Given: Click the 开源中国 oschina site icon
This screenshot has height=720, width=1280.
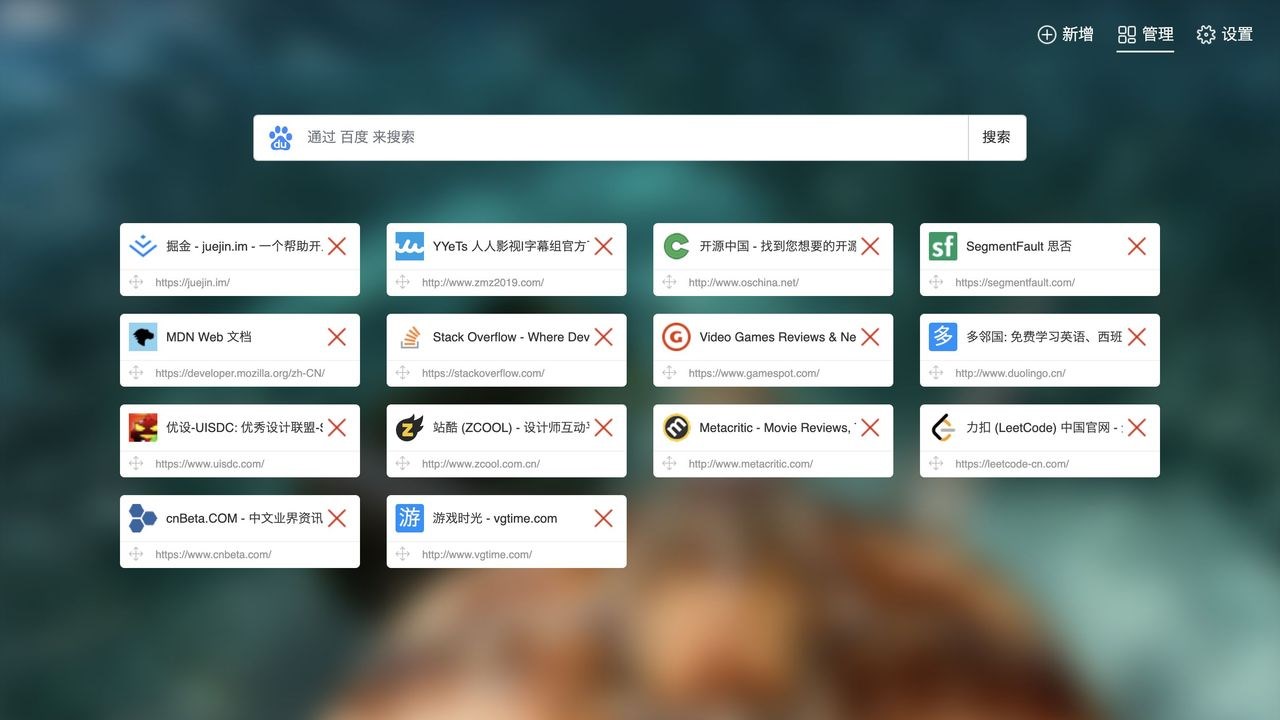Looking at the screenshot, I should (x=677, y=246).
